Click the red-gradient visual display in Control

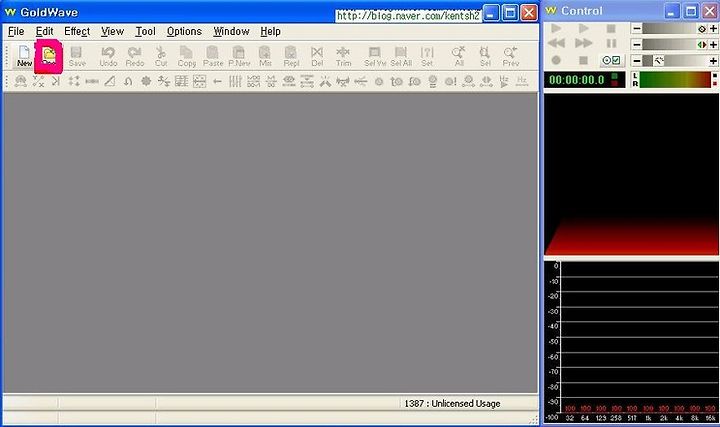tap(631, 174)
